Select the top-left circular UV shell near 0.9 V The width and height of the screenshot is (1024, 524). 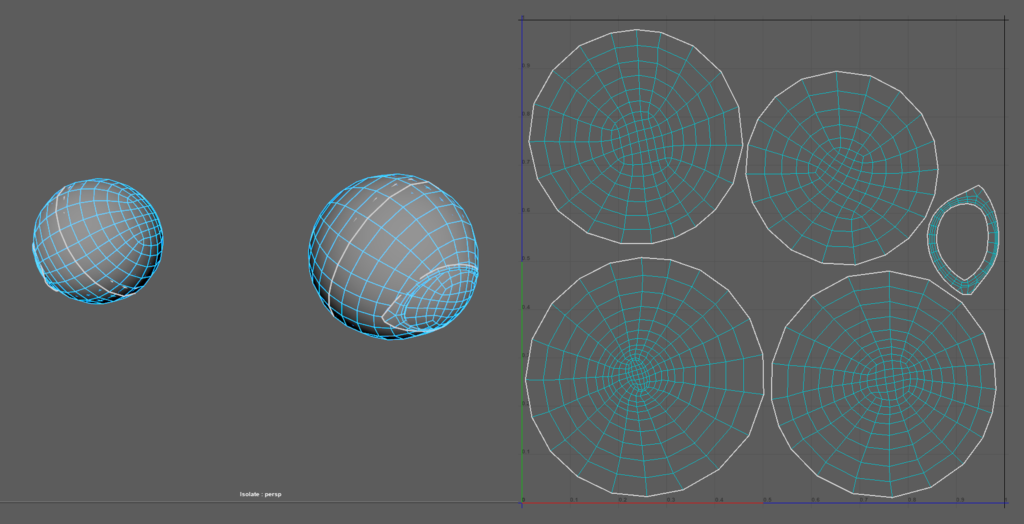pos(636,137)
